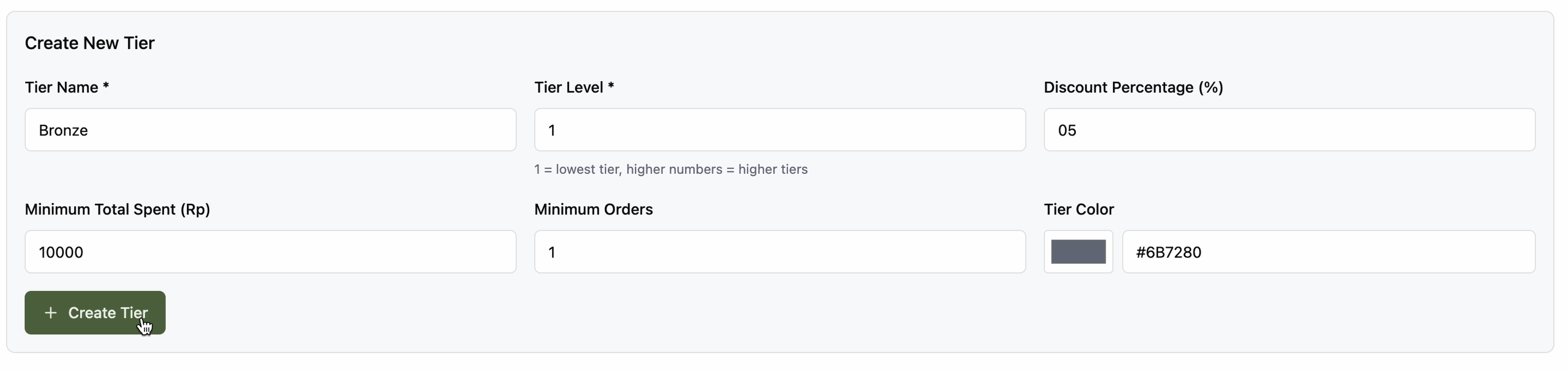Place cursor on the Bronze text
Viewport: 1568px width, 370px height.
63,130
